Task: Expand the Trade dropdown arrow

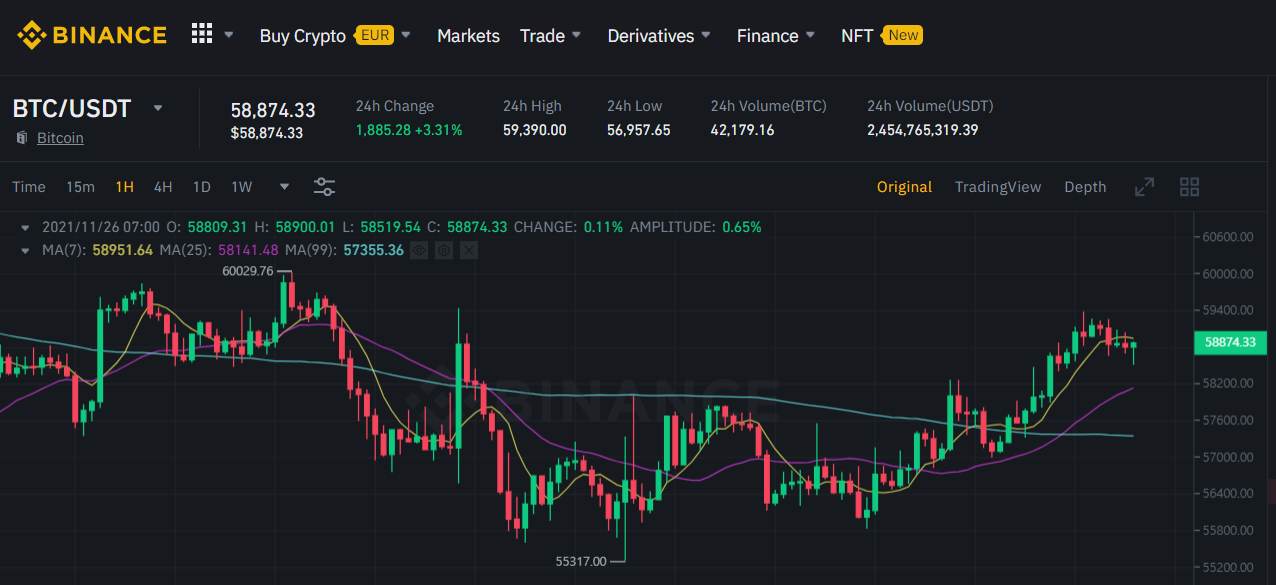Action: point(576,35)
